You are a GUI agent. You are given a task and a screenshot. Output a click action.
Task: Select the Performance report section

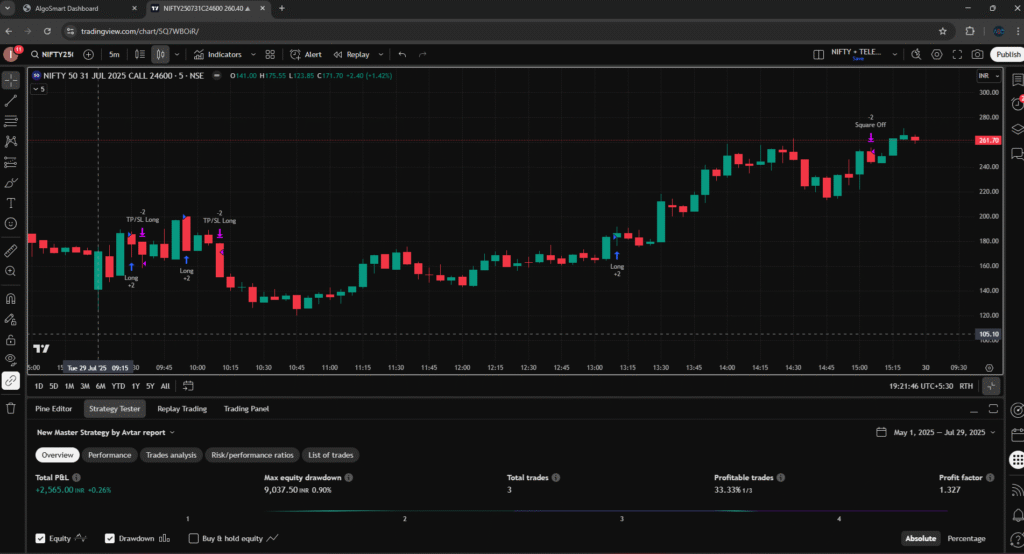[x=110, y=455]
